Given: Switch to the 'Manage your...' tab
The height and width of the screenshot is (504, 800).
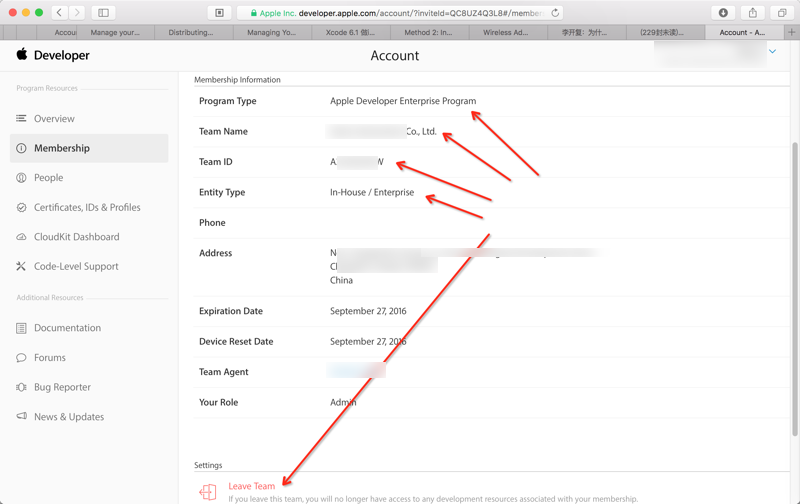Looking at the screenshot, I should (x=115, y=32).
